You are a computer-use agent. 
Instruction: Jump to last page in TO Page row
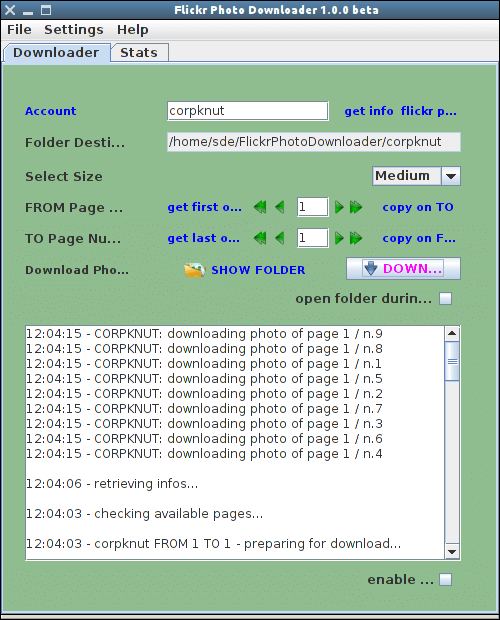(x=356, y=238)
